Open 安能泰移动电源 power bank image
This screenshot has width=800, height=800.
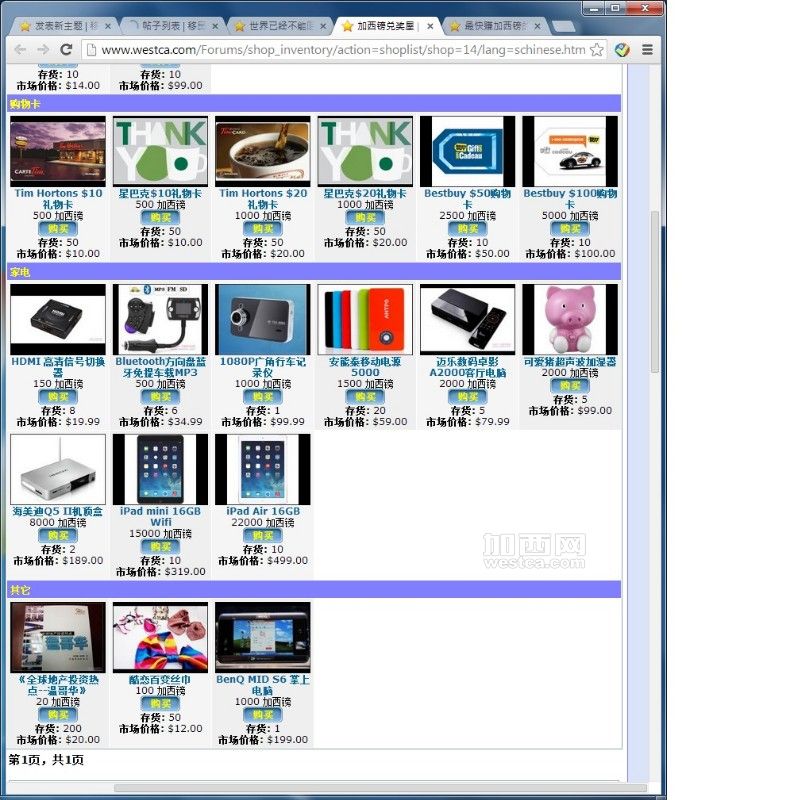tap(365, 319)
